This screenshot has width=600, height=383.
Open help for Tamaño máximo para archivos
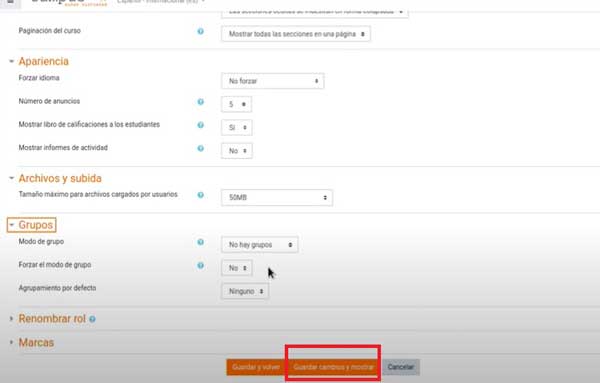(200, 195)
